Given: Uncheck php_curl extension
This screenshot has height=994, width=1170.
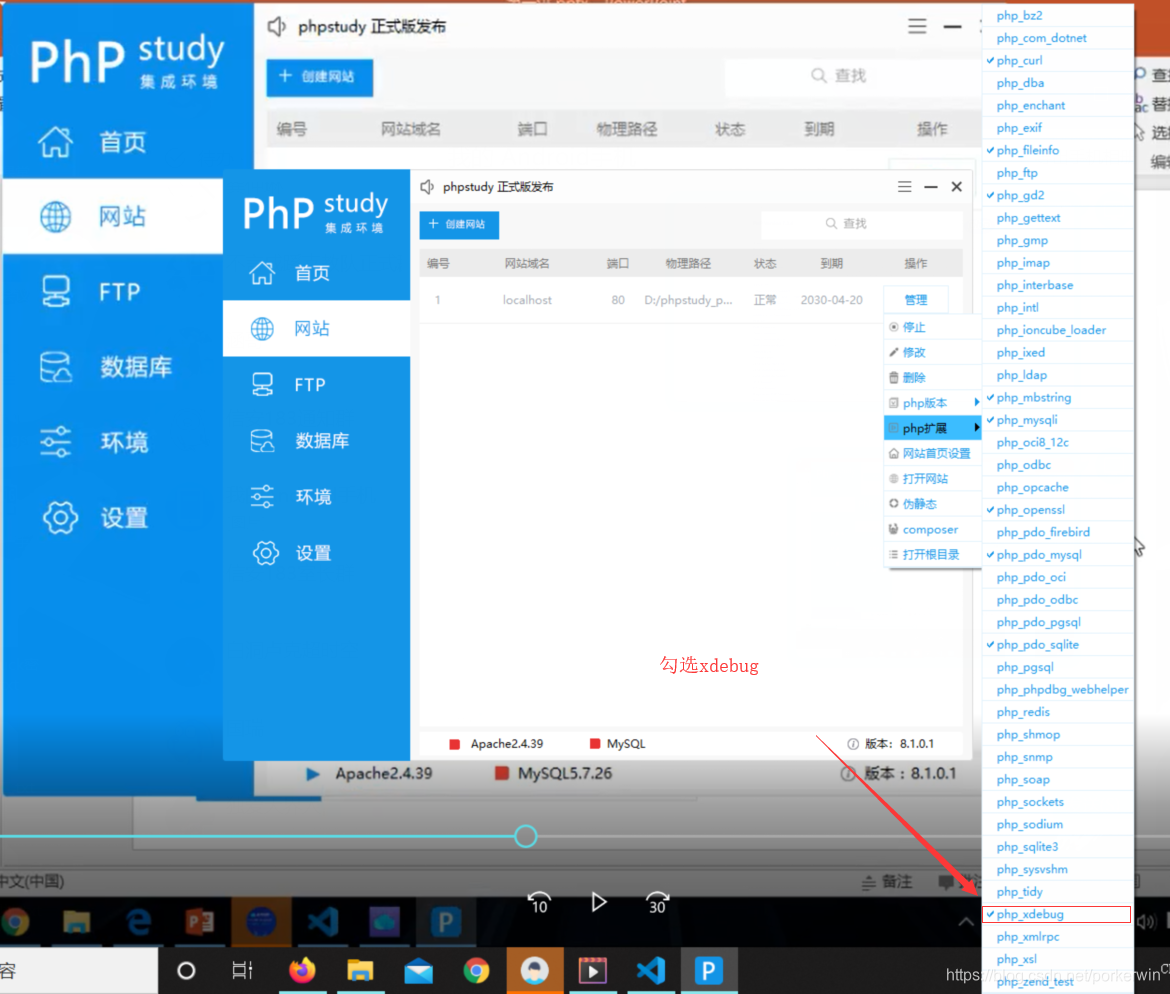Looking at the screenshot, I should 1057,60.
